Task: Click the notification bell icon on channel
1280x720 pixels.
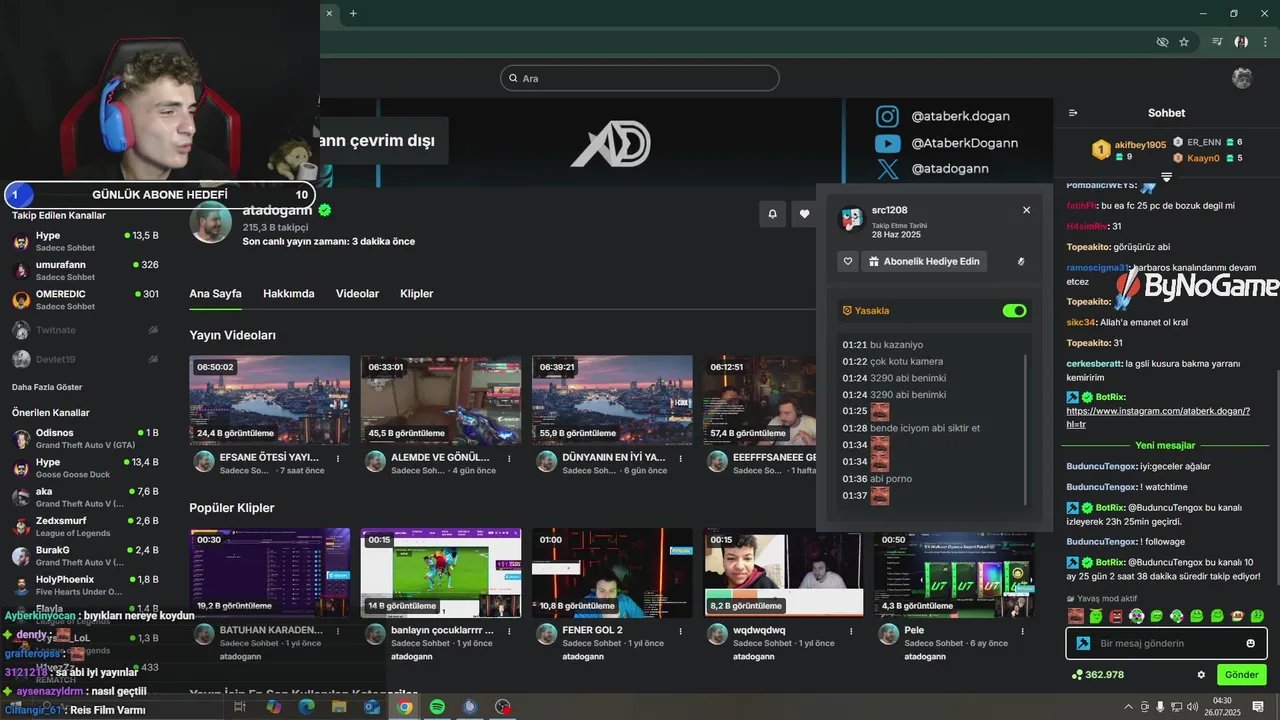Action: tap(772, 213)
